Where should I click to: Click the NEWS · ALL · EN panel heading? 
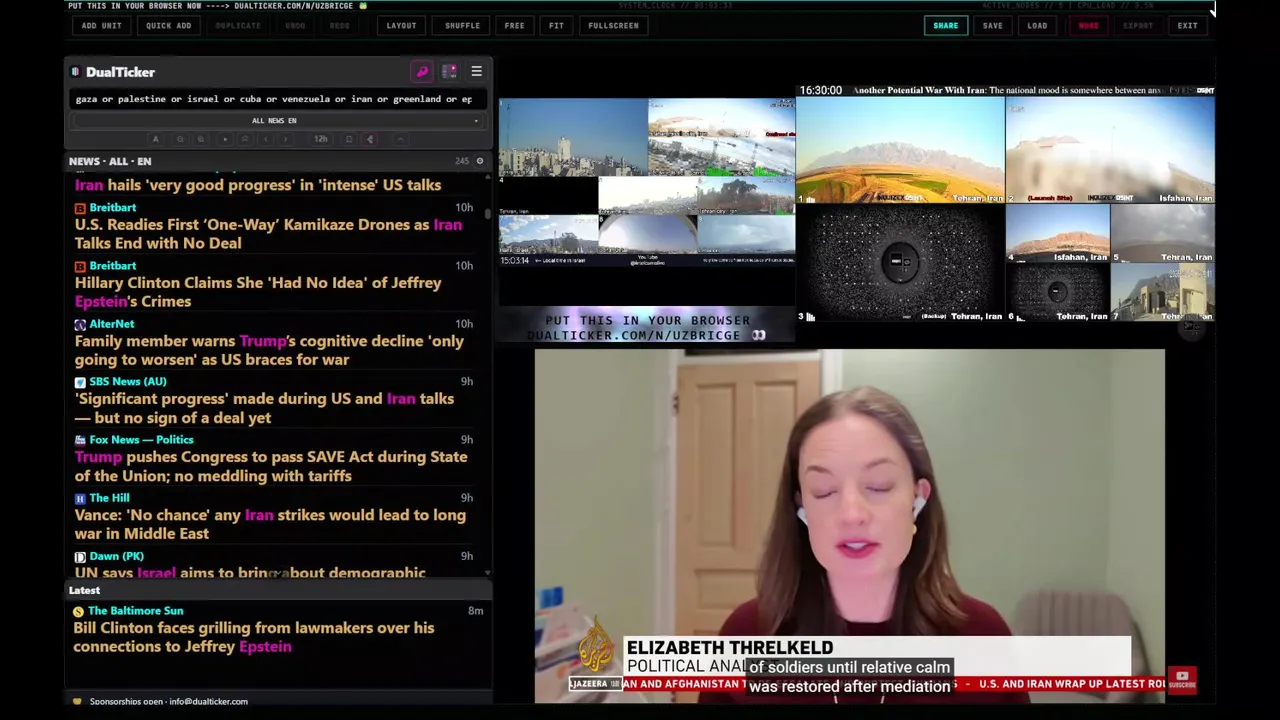click(110, 161)
